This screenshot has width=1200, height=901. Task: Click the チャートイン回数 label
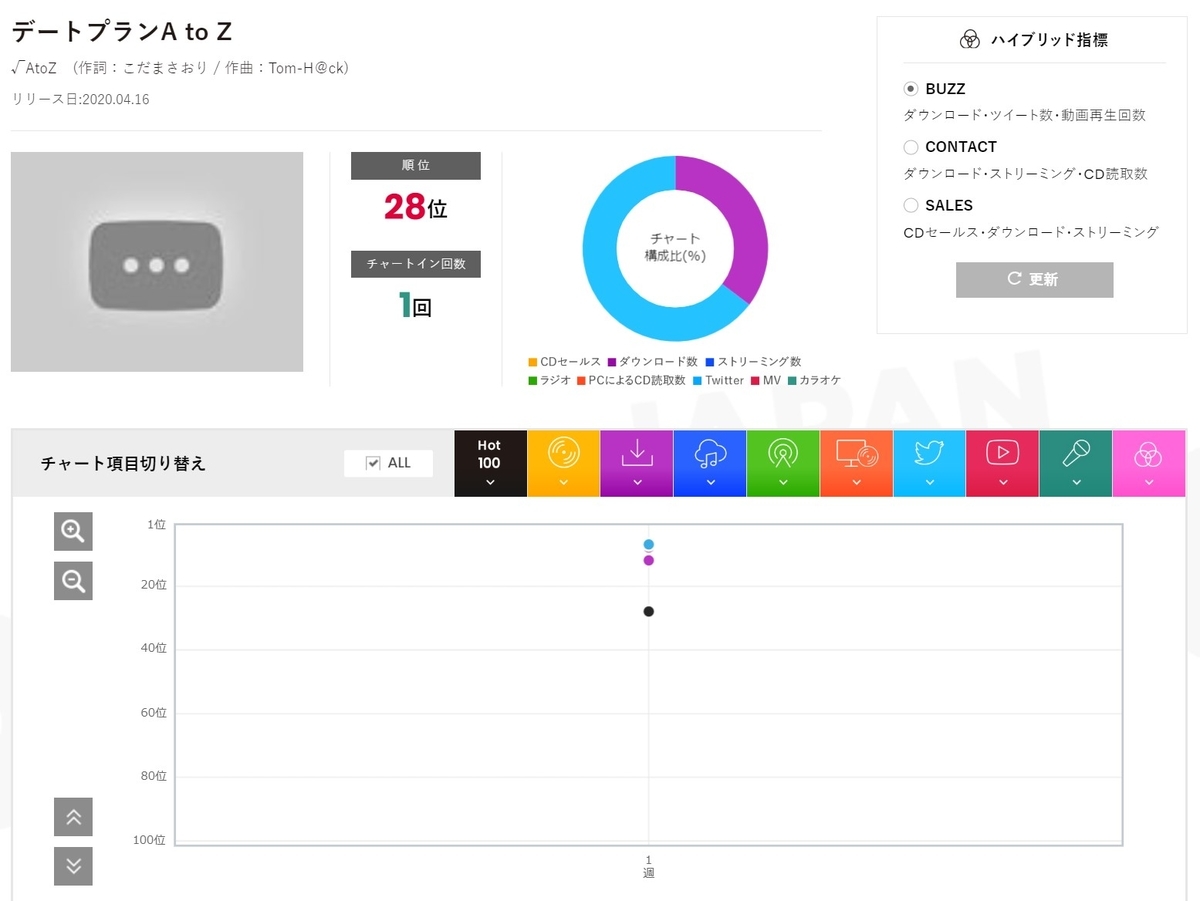[x=416, y=264]
